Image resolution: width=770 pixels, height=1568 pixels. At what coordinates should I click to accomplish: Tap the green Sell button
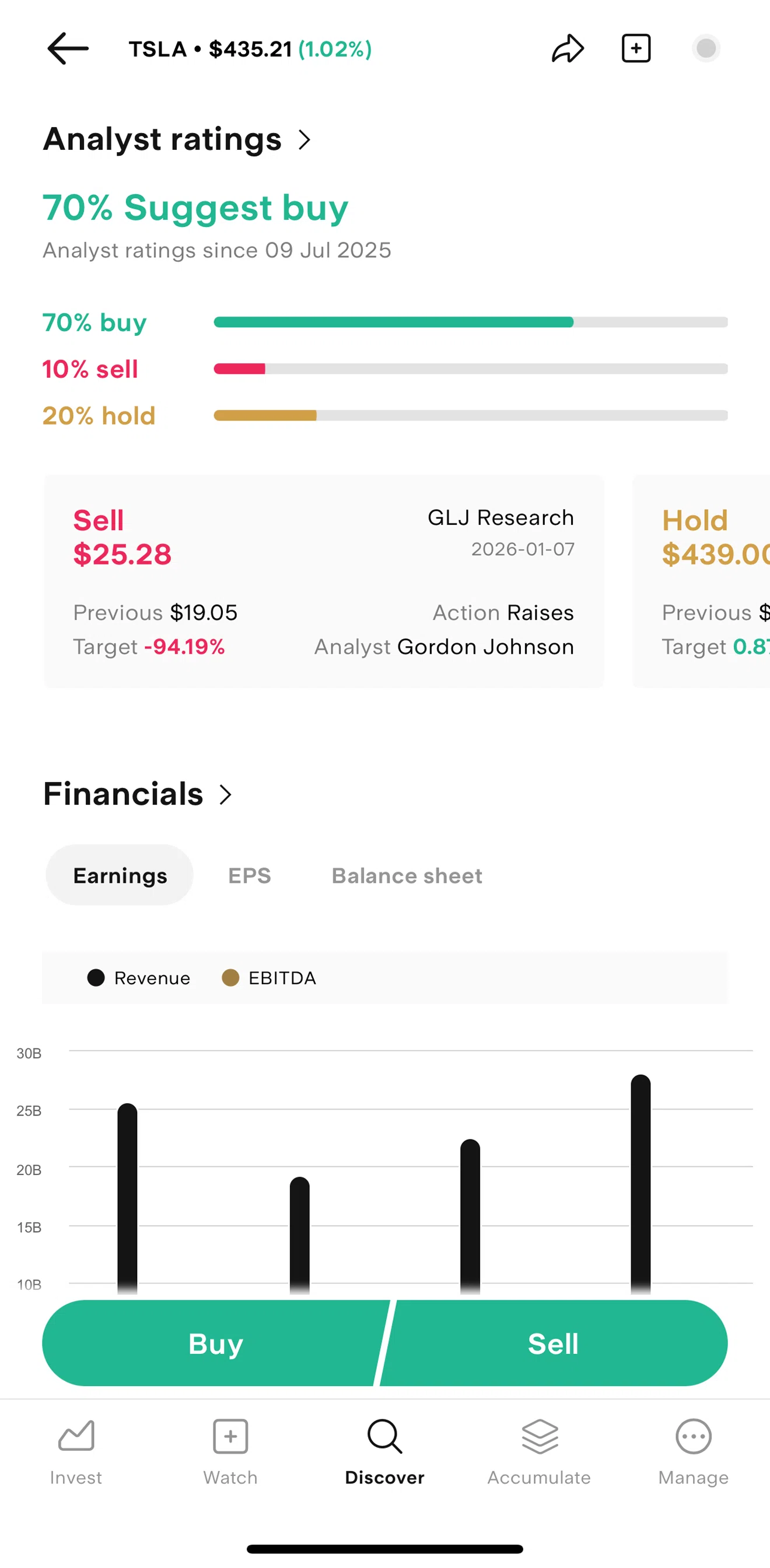[554, 1343]
